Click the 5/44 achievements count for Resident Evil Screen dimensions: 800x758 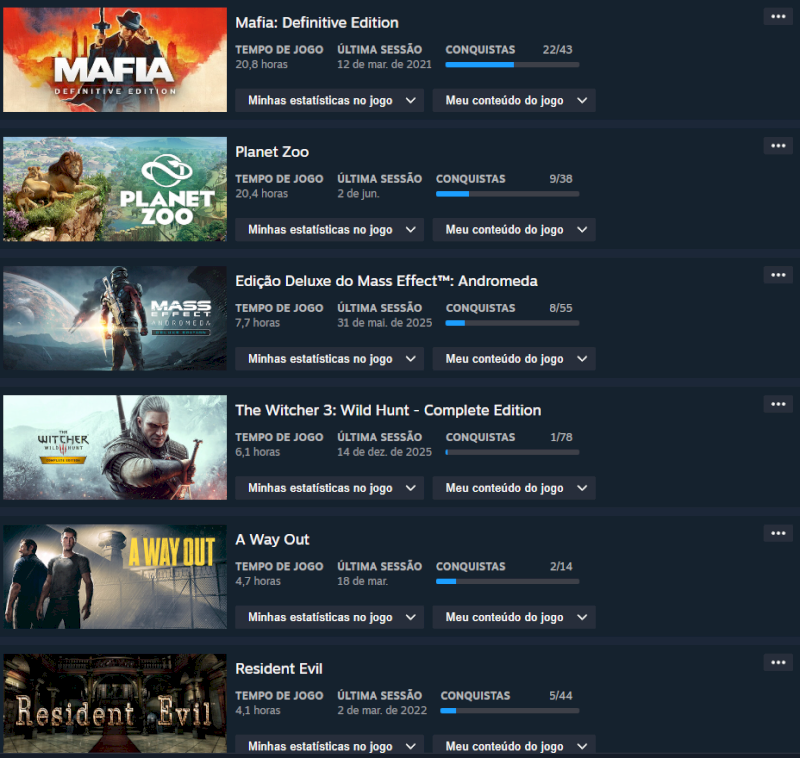(x=561, y=695)
